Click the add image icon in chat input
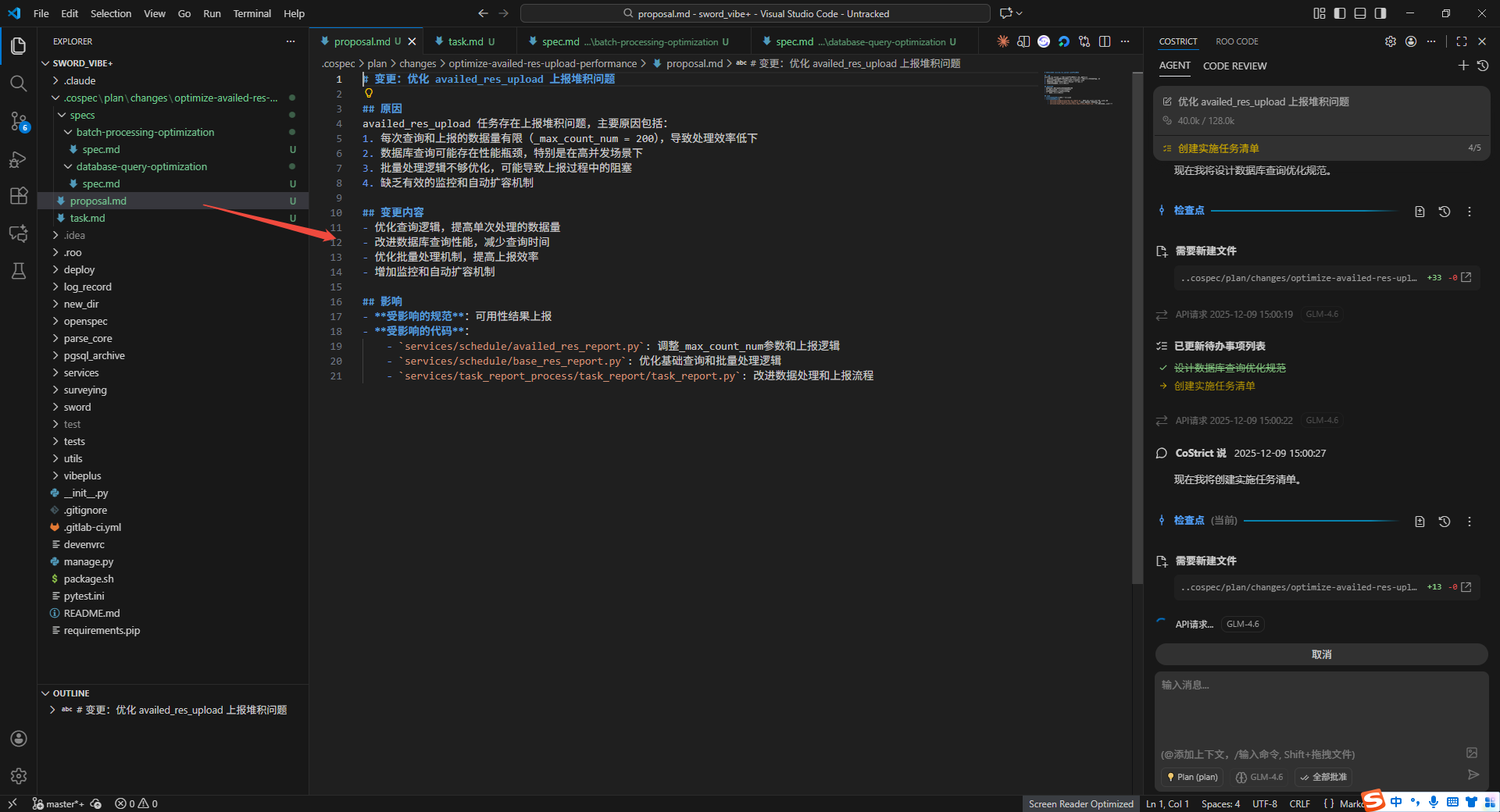1500x812 pixels. (x=1472, y=753)
